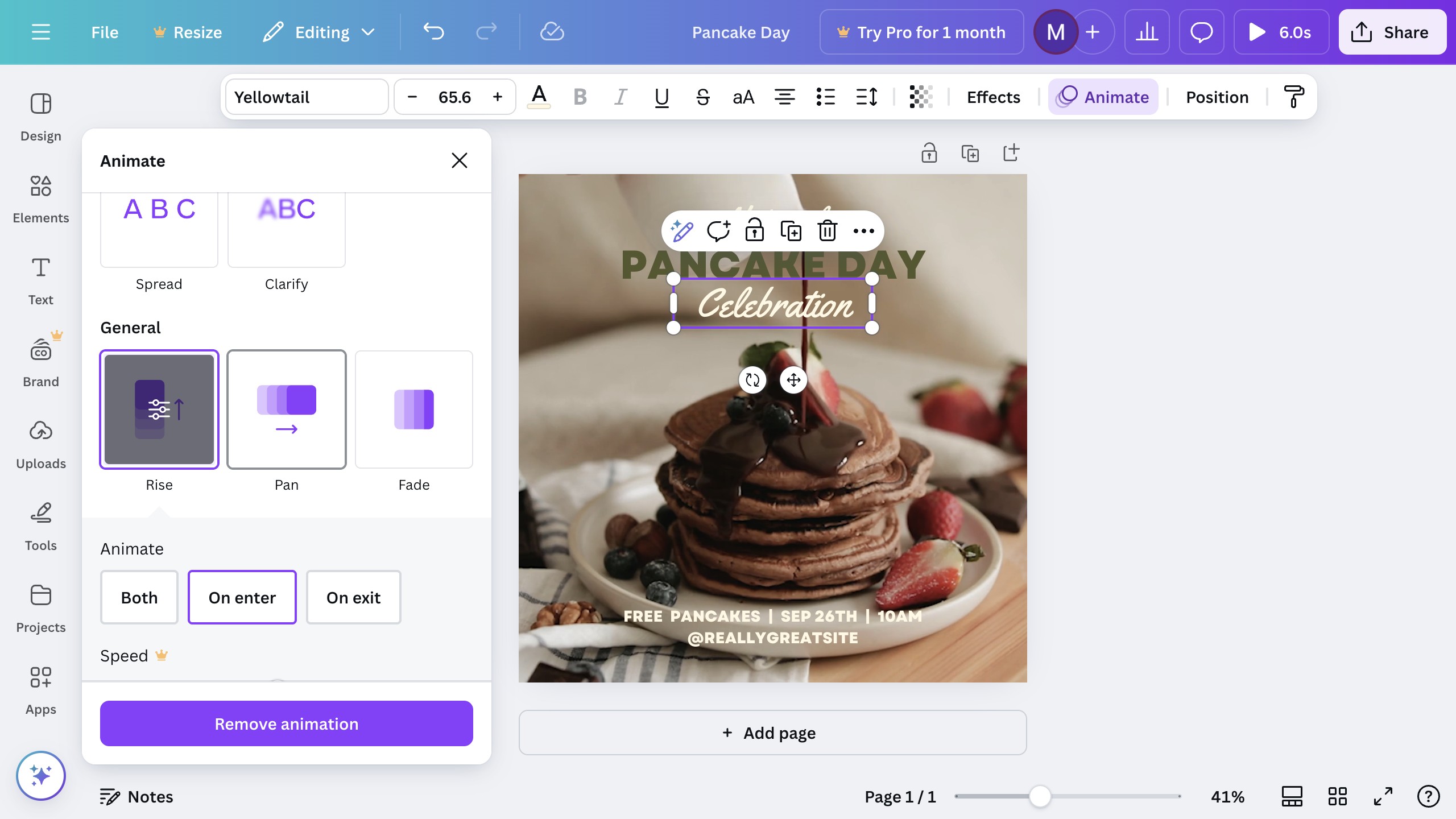Image resolution: width=1456 pixels, height=819 pixels.
Task: Open the Tools sidebar tab
Action: [41, 527]
